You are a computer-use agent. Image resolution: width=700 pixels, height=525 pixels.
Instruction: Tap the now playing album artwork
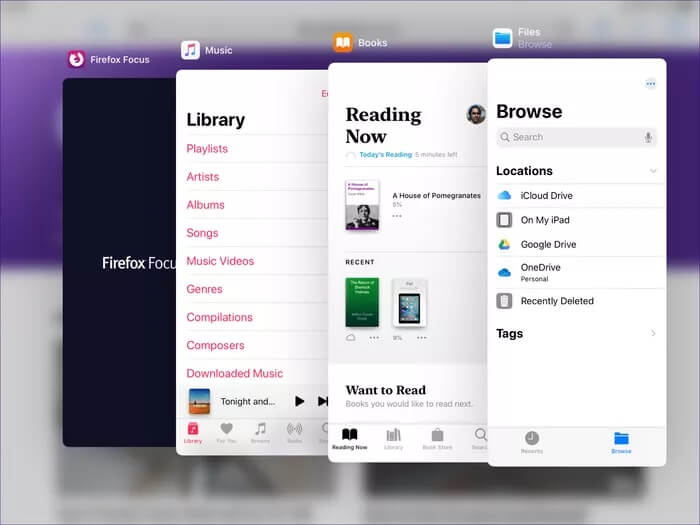coord(200,401)
